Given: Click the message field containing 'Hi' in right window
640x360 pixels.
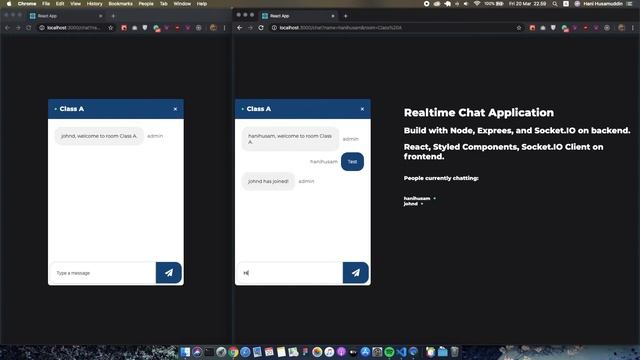Looking at the screenshot, I should tap(290, 273).
